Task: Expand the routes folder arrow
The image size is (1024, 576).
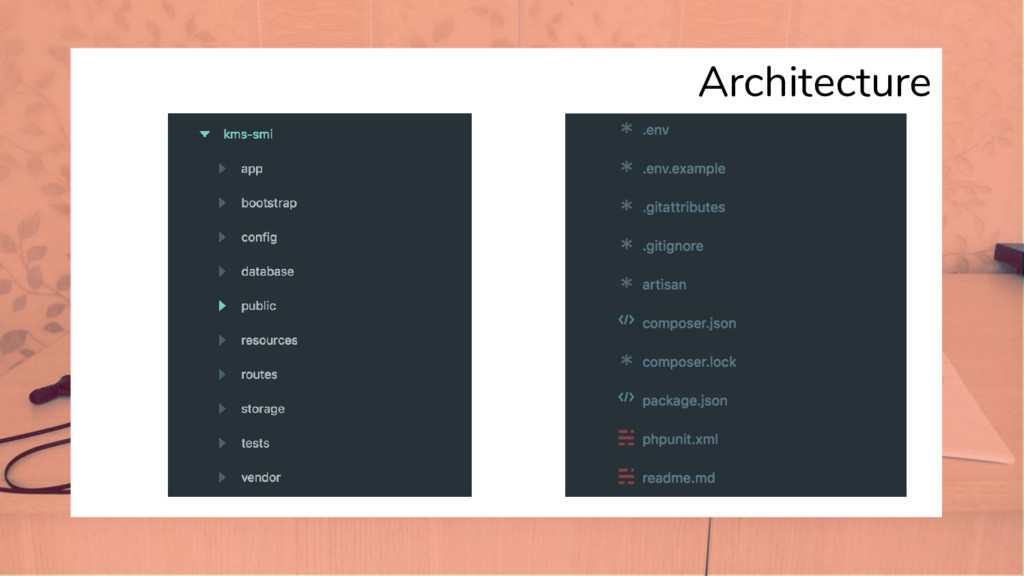Action: coord(222,374)
